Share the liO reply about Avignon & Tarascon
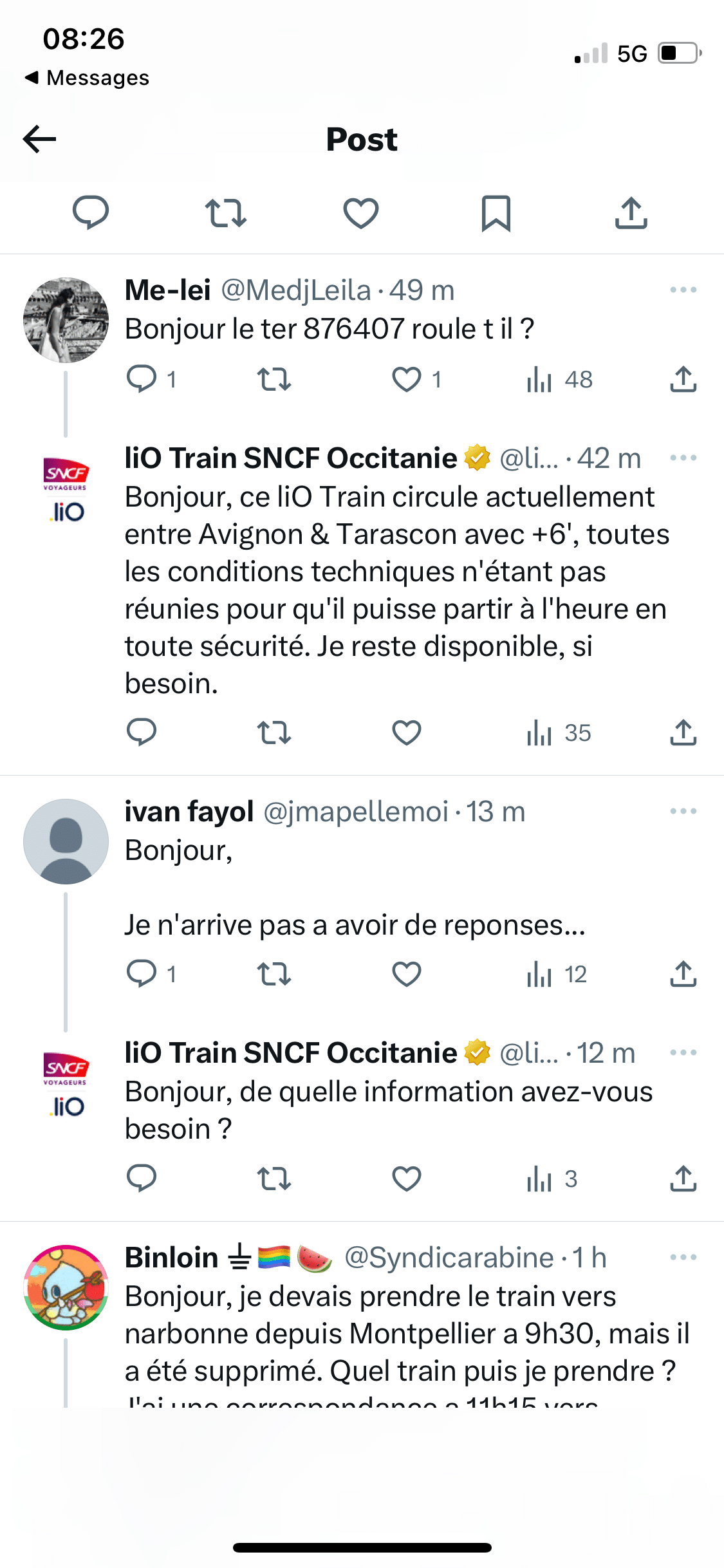The image size is (724, 1568). pyautogui.click(x=683, y=733)
